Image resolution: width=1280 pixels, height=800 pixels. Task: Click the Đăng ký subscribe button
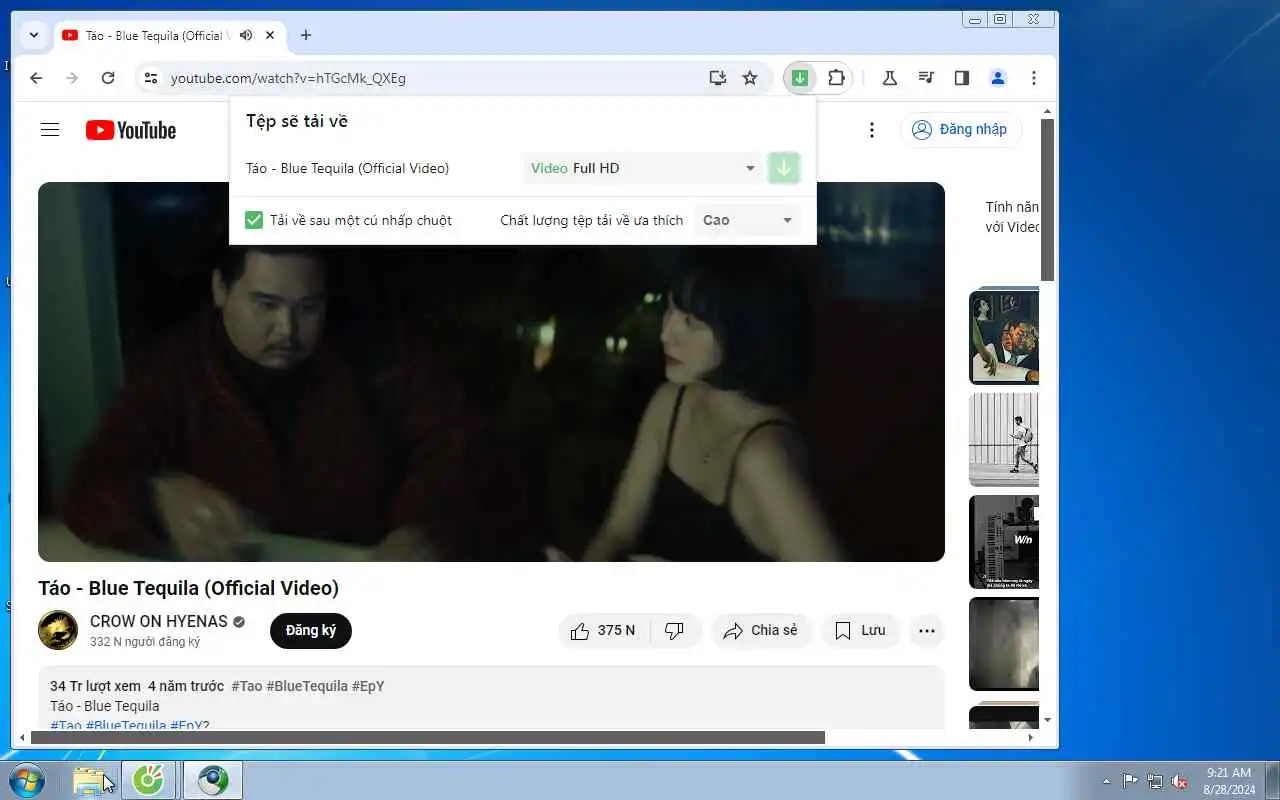click(x=311, y=631)
